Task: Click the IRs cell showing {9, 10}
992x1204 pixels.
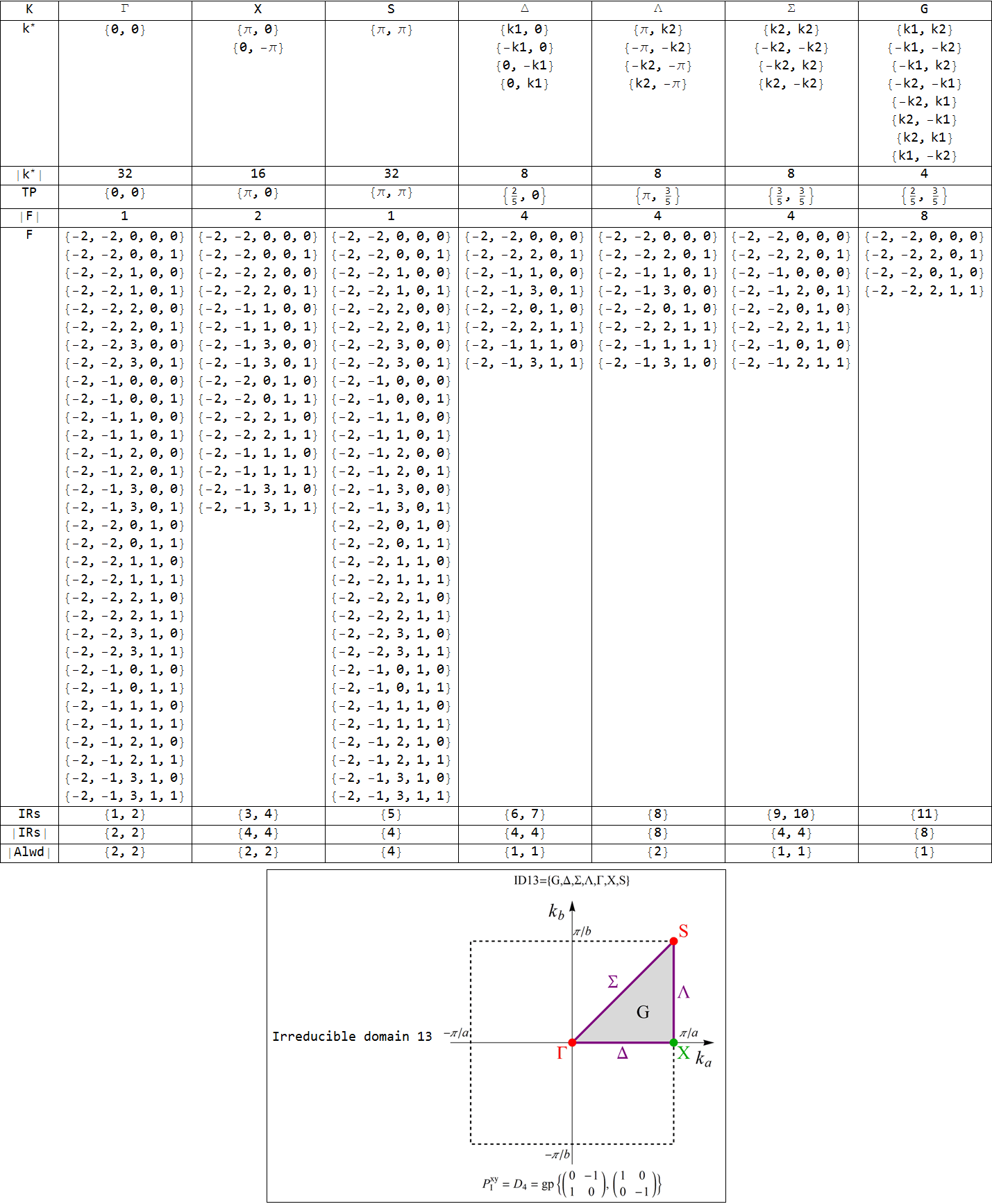Action: click(791, 814)
